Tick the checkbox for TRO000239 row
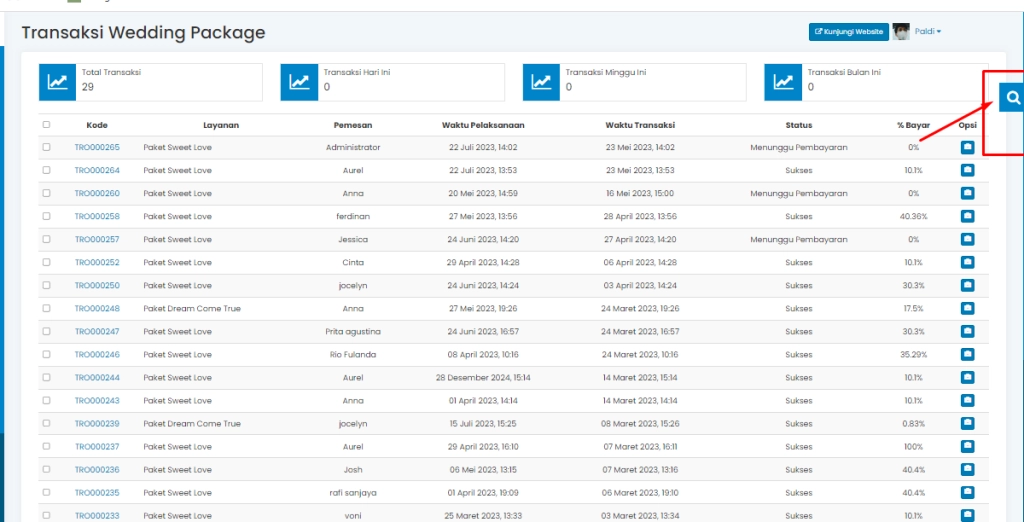The width and height of the screenshot is (1024, 522). 46,423
